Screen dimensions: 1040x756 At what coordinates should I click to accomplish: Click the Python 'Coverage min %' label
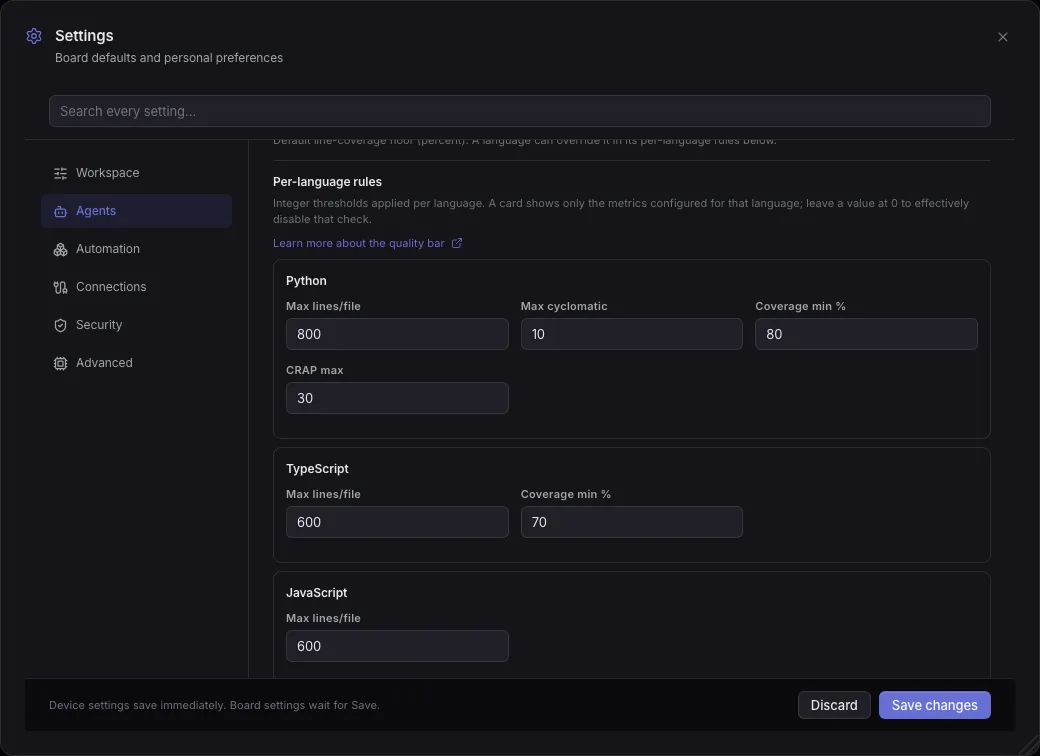[x=800, y=306]
